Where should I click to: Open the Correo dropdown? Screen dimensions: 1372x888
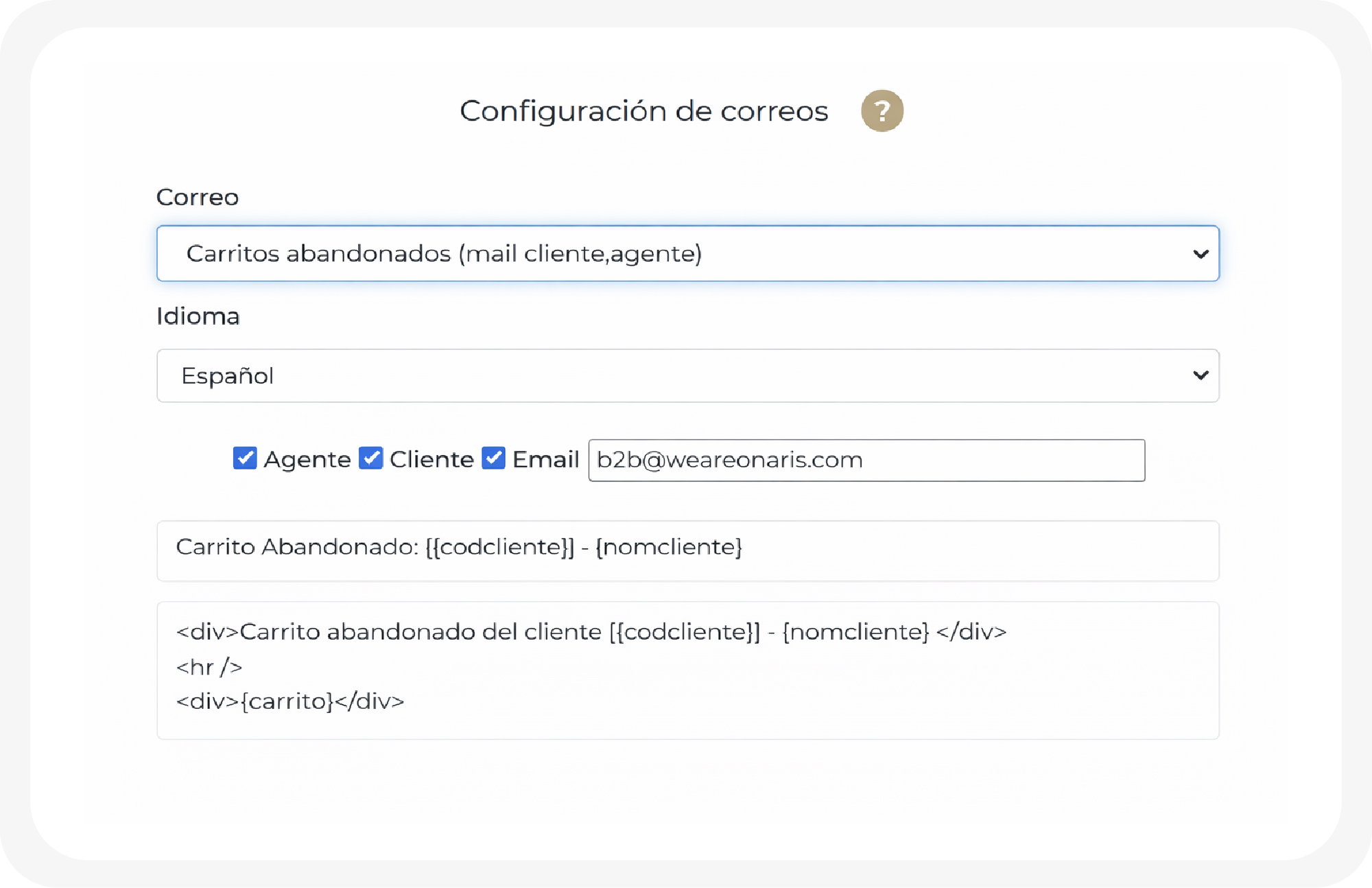tap(688, 253)
